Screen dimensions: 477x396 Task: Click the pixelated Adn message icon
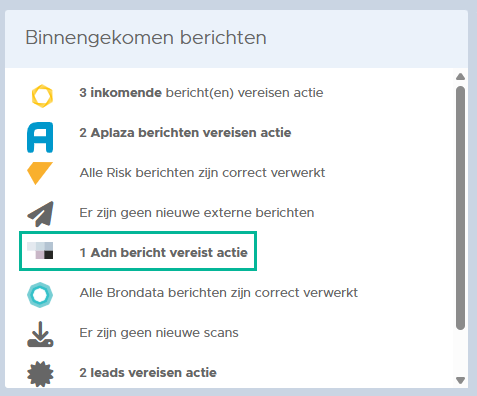[40, 251]
